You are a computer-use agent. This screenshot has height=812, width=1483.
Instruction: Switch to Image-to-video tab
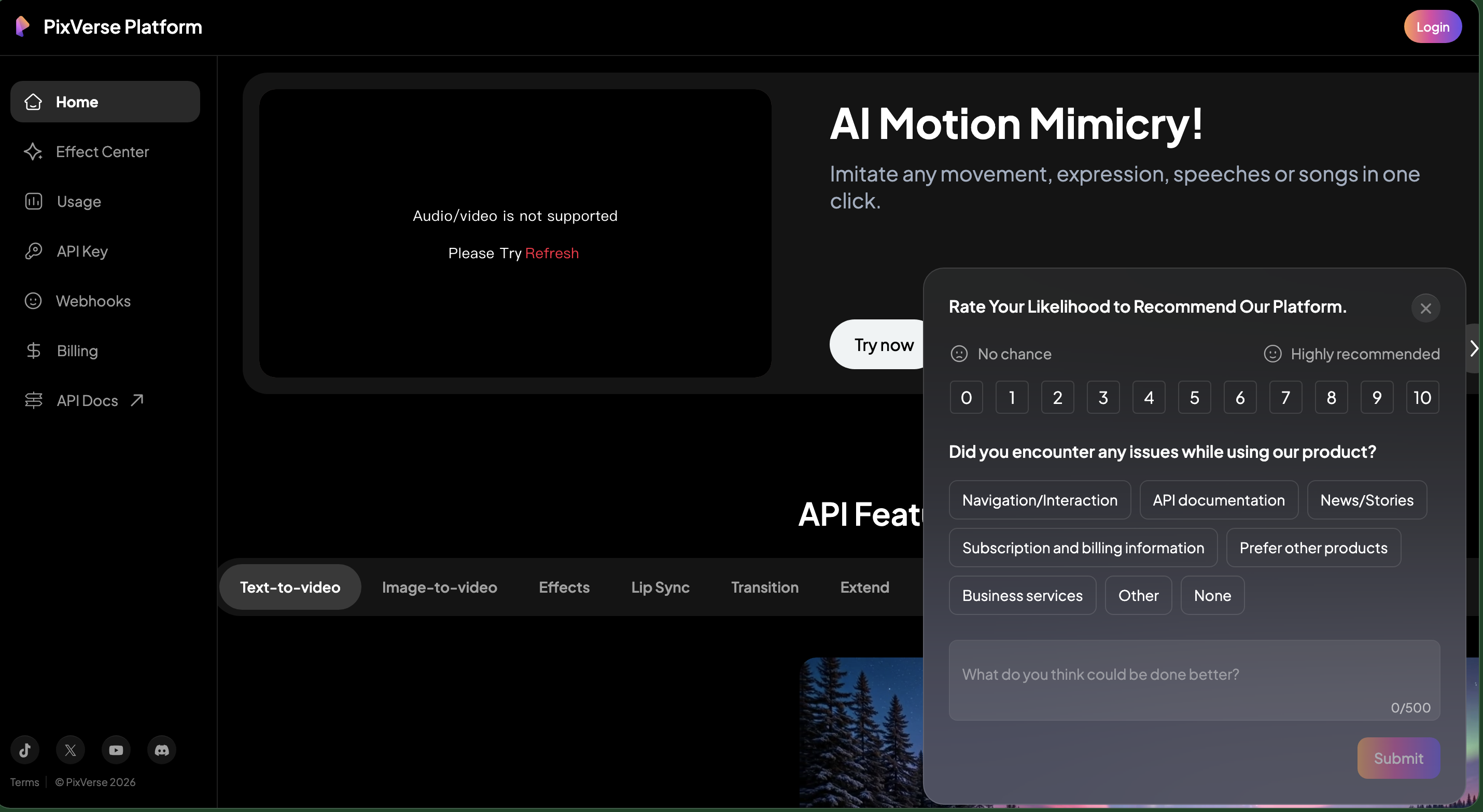coord(439,587)
